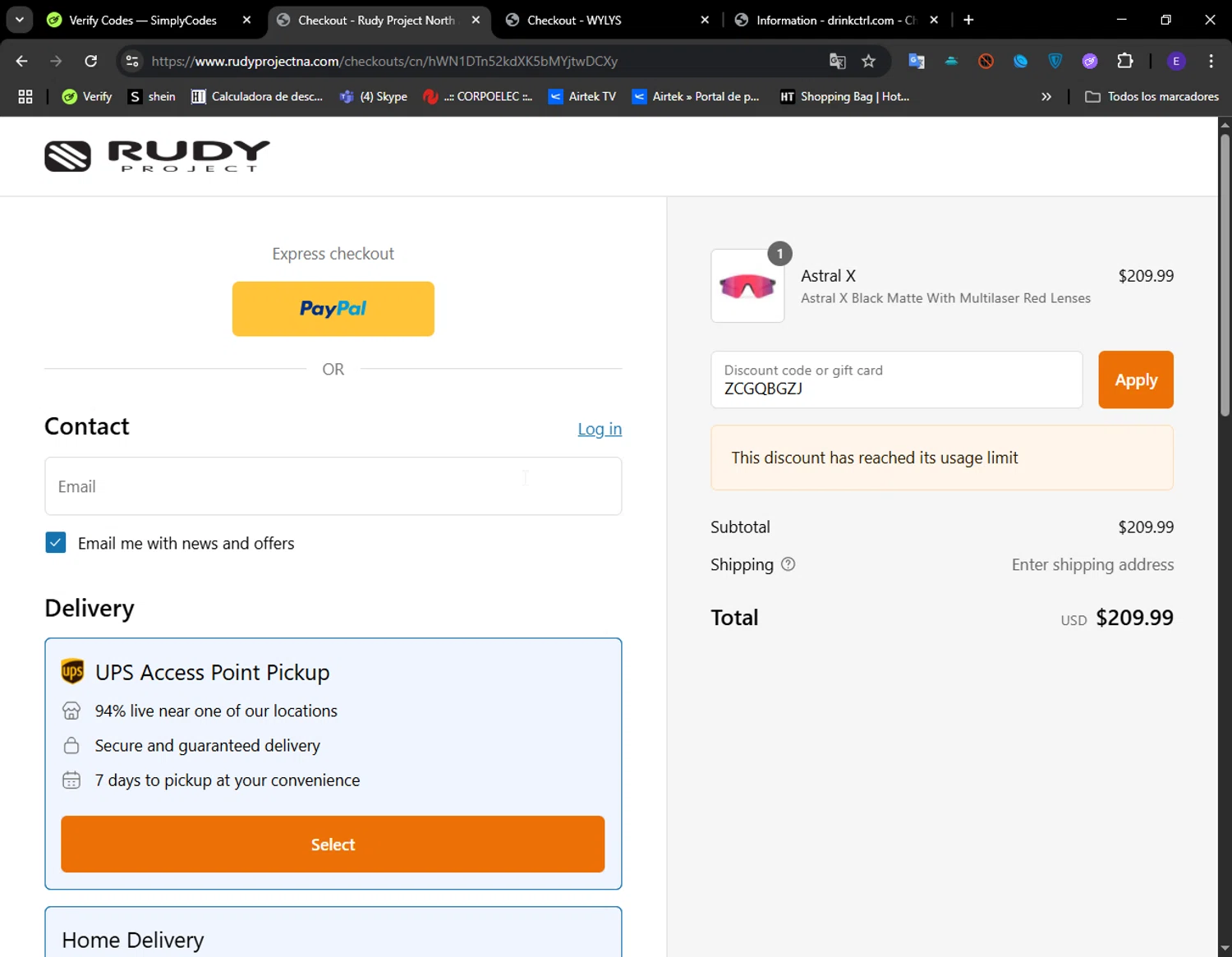Image resolution: width=1232 pixels, height=957 pixels.
Task: Close the Verify Codes SimplyCodes tab
Action: (x=246, y=20)
